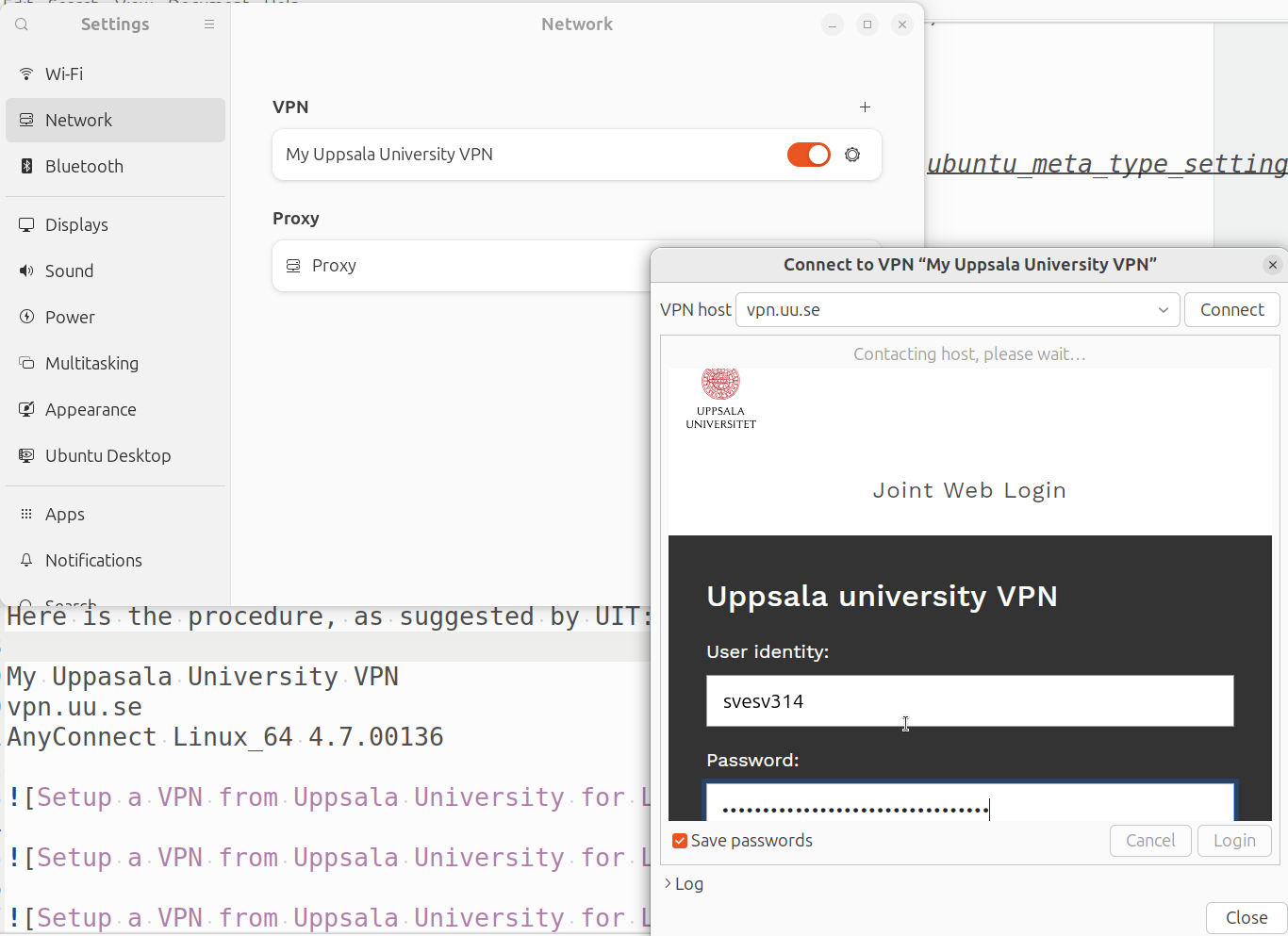Image resolution: width=1288 pixels, height=936 pixels.
Task: Expand the Log section
Action: point(684,883)
